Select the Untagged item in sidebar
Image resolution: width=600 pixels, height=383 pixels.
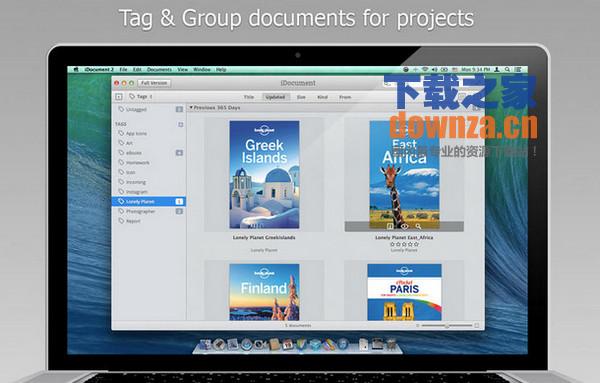pos(149,109)
